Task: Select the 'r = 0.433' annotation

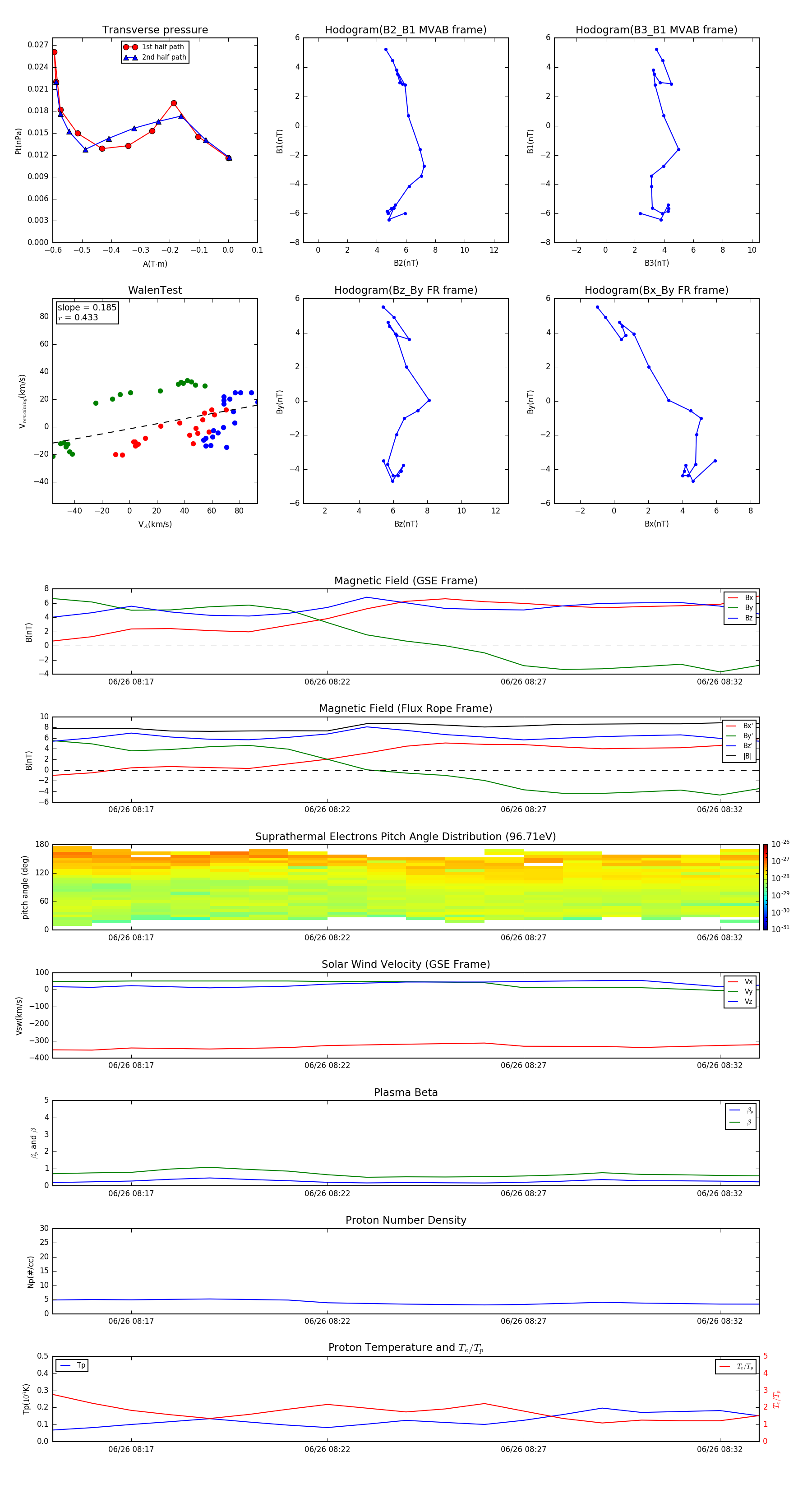Action: [78, 317]
